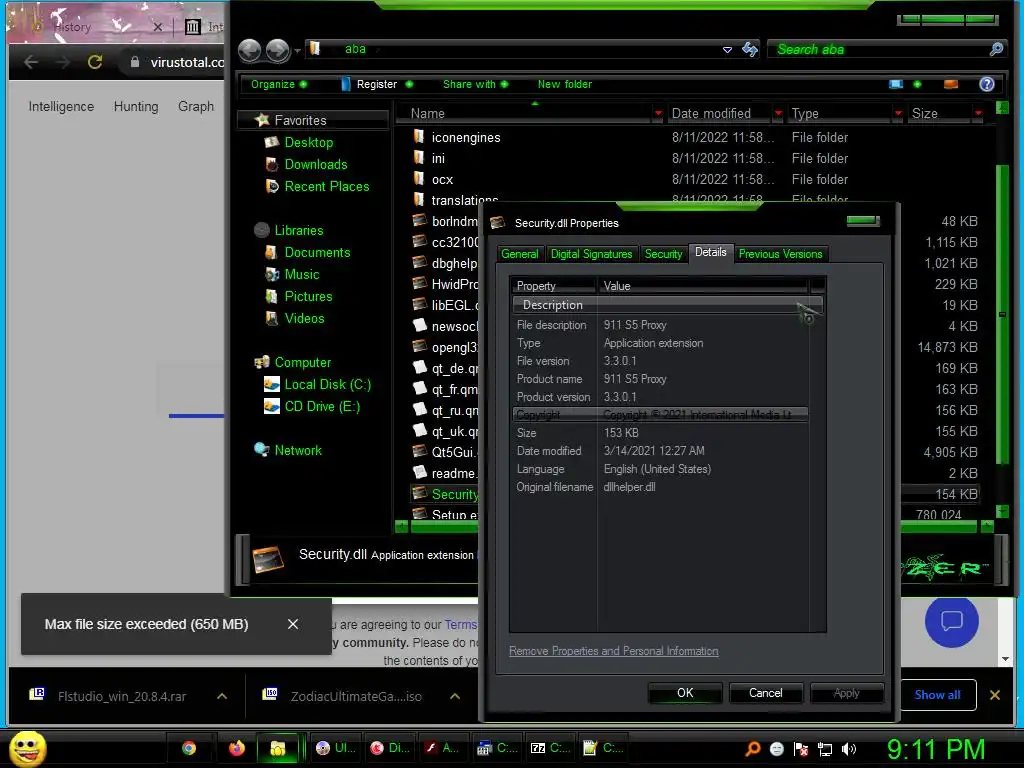Select the Copyright property row

click(x=660, y=415)
